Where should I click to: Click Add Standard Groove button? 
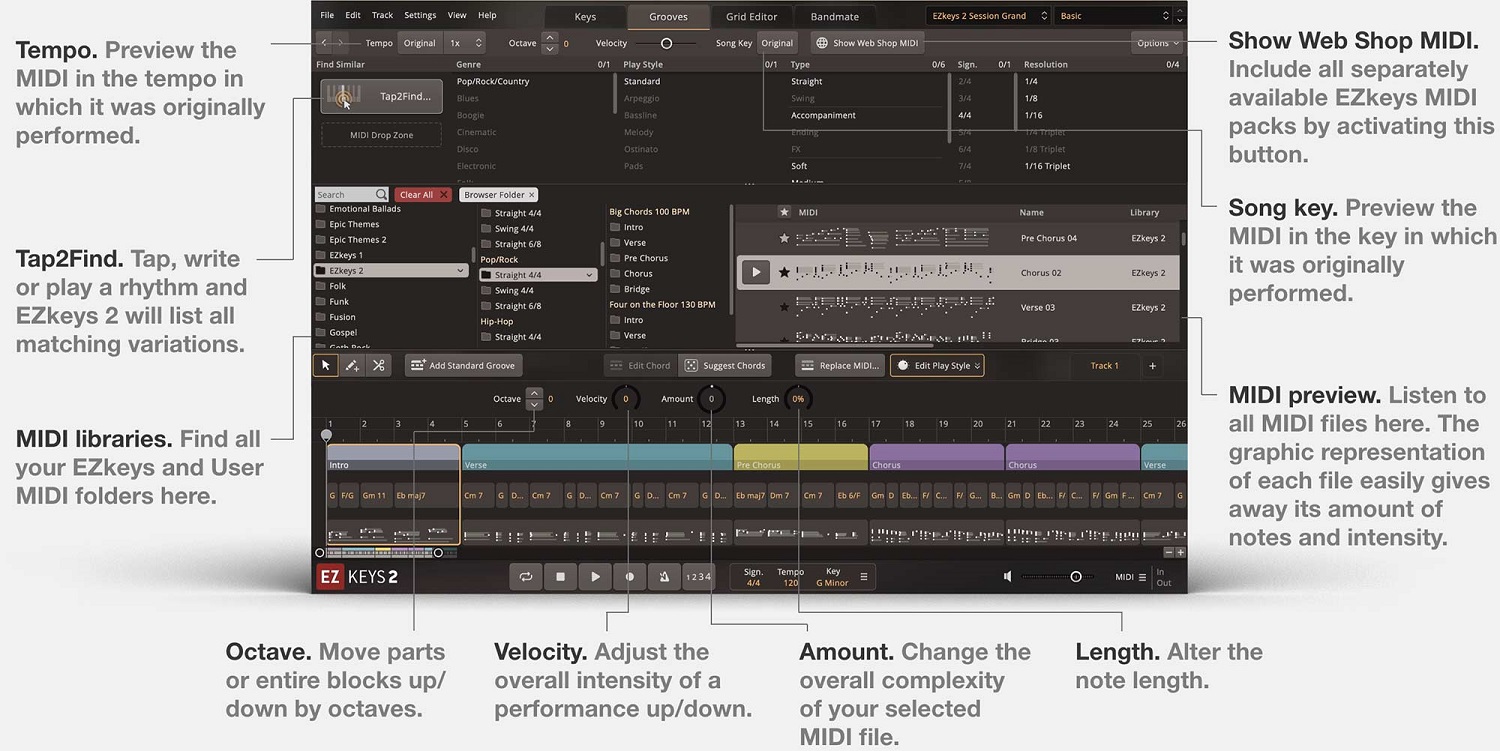point(464,366)
